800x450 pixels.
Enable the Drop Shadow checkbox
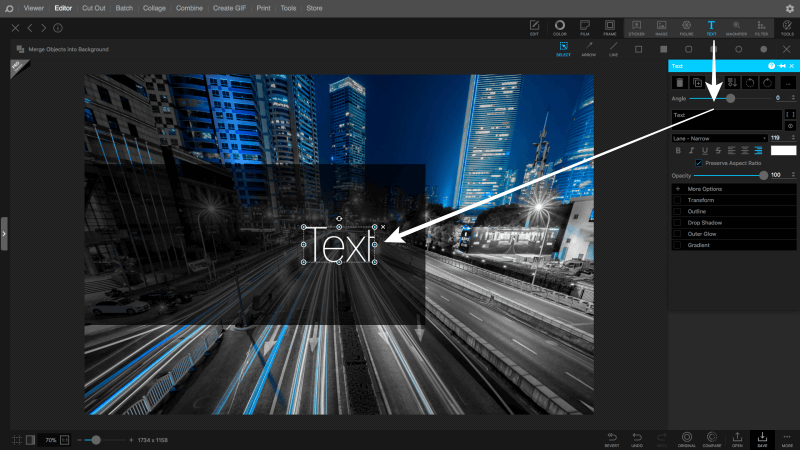678,222
